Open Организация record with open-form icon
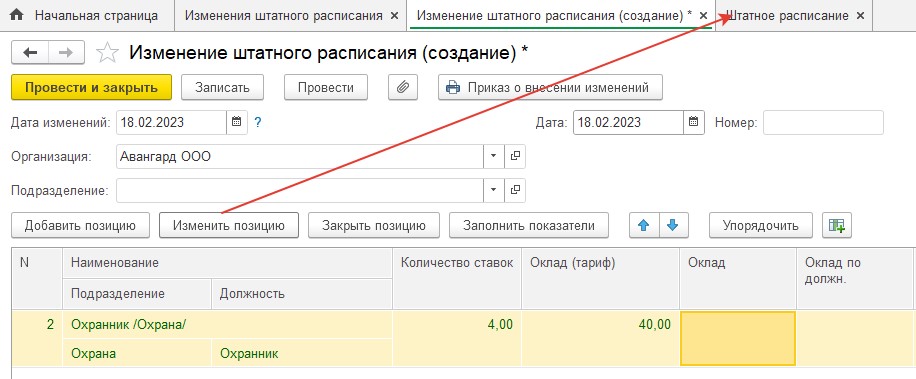 point(515,156)
